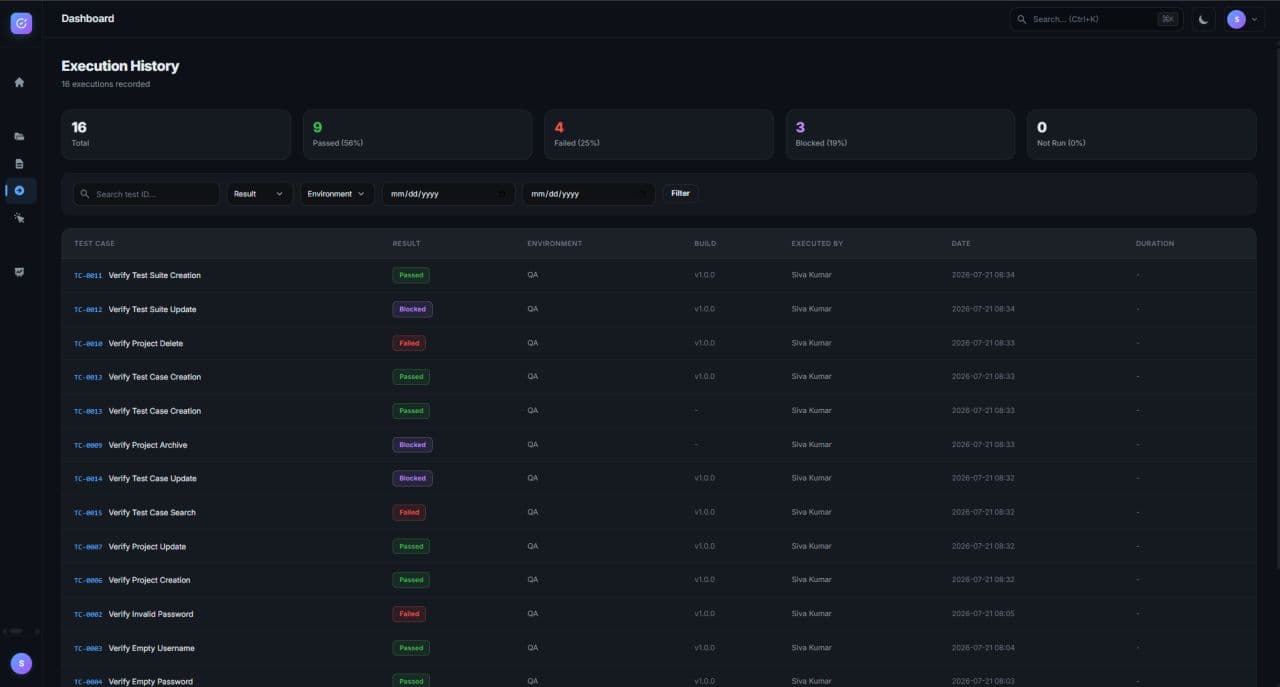Open test case link TC-0010
1280x687 pixels.
[x=88, y=344]
